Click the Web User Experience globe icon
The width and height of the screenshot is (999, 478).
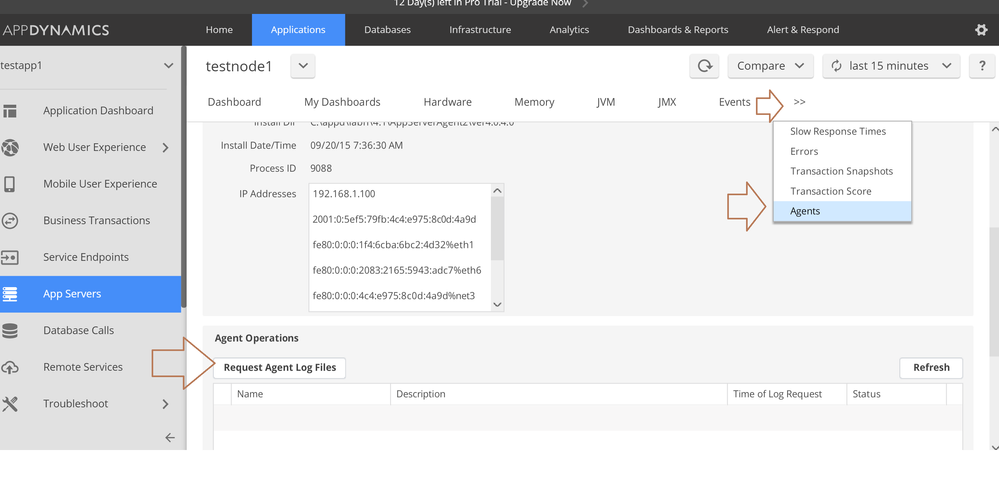click(x=10, y=147)
